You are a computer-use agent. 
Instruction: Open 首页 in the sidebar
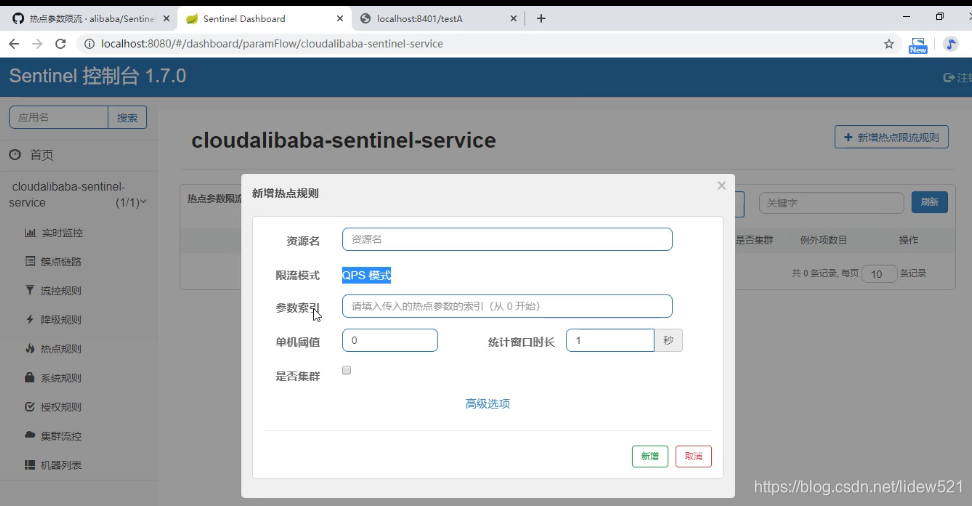tap(42, 155)
